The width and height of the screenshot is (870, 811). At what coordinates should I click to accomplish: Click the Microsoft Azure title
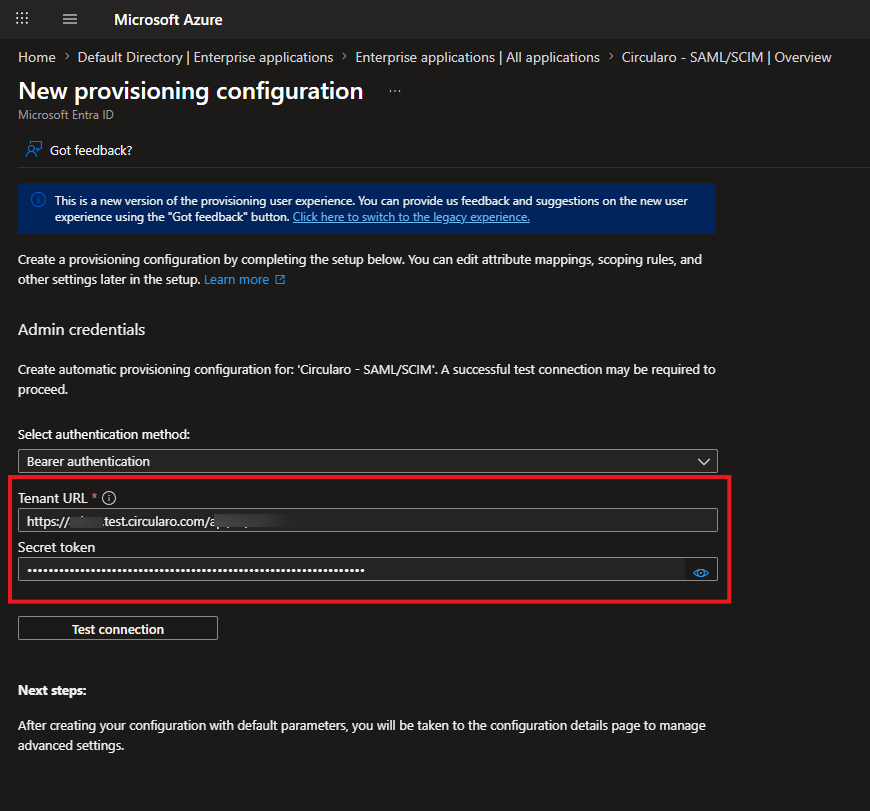point(168,20)
